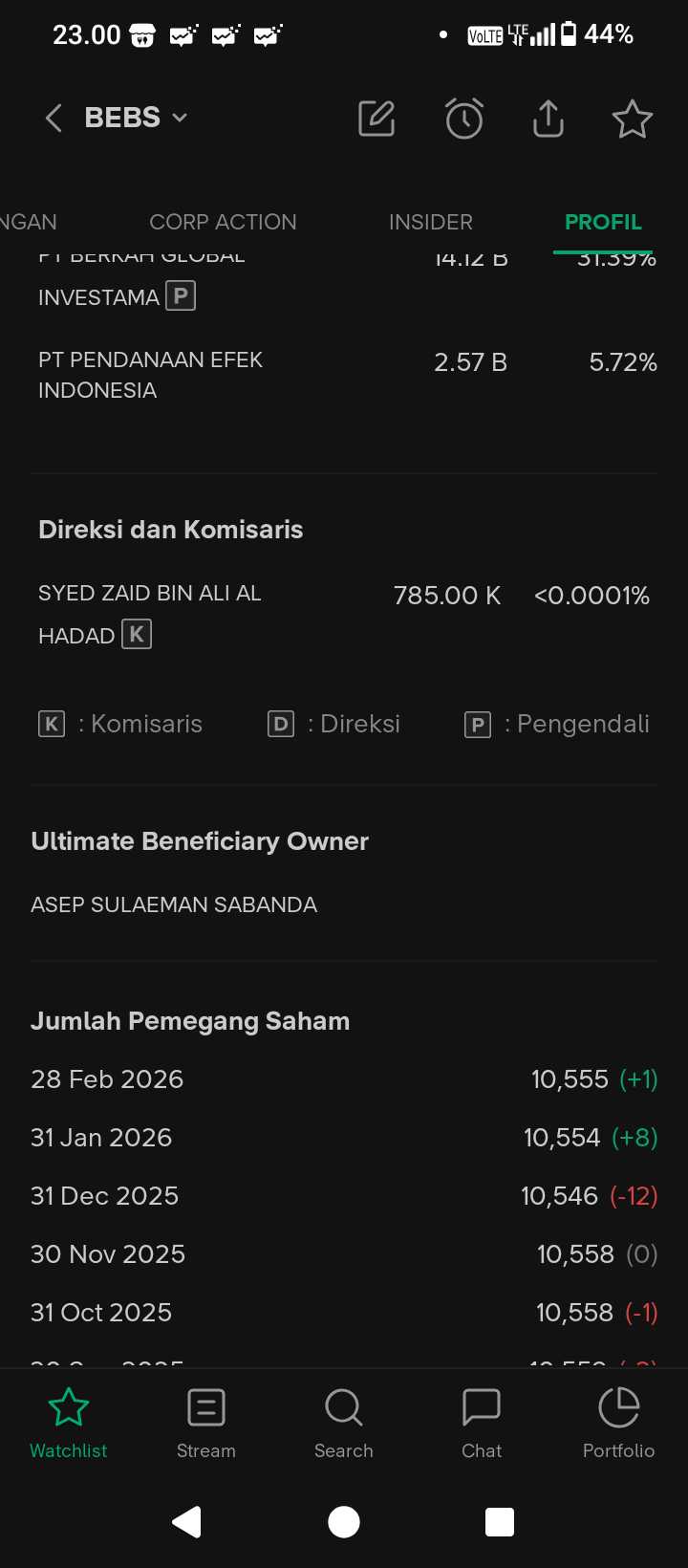688x1568 pixels.
Task: Tap the back arrow icon
Action: pyautogui.click(x=54, y=119)
